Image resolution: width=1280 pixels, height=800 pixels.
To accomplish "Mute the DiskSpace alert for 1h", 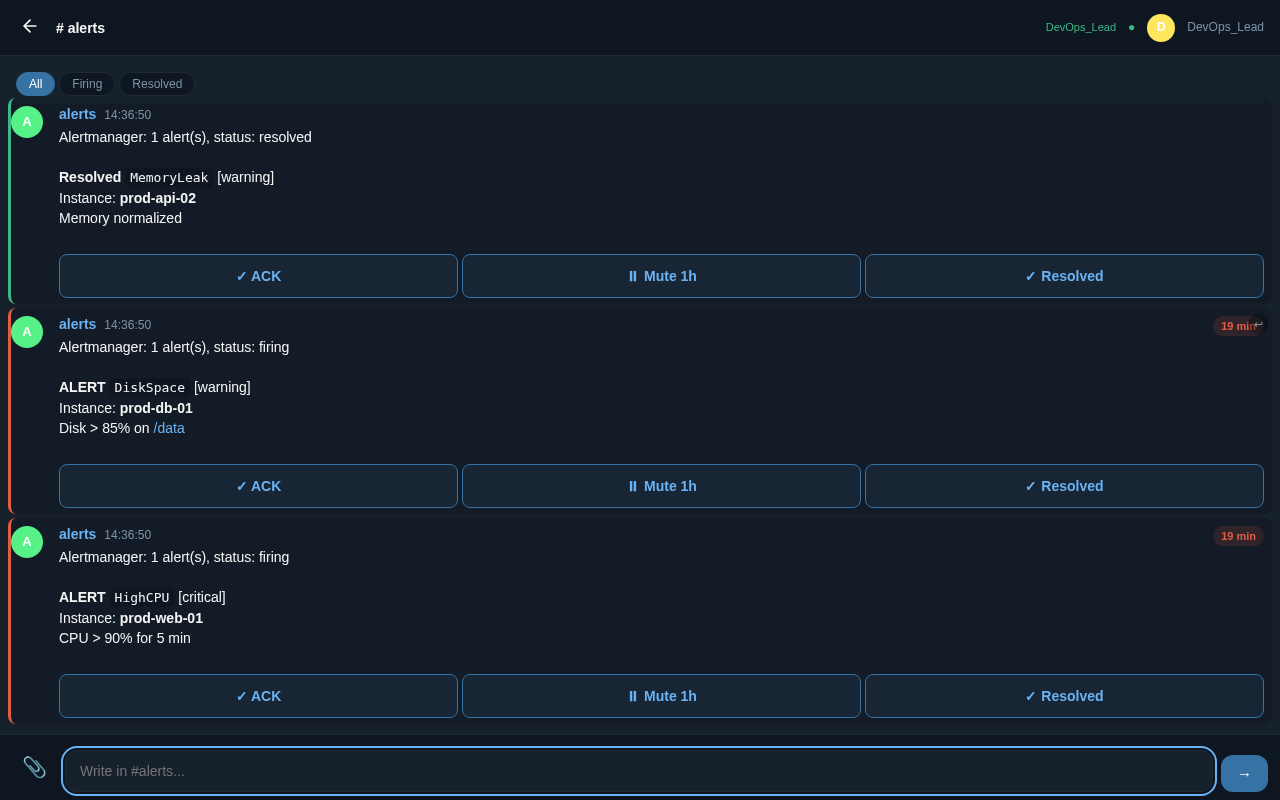I will [x=661, y=486].
